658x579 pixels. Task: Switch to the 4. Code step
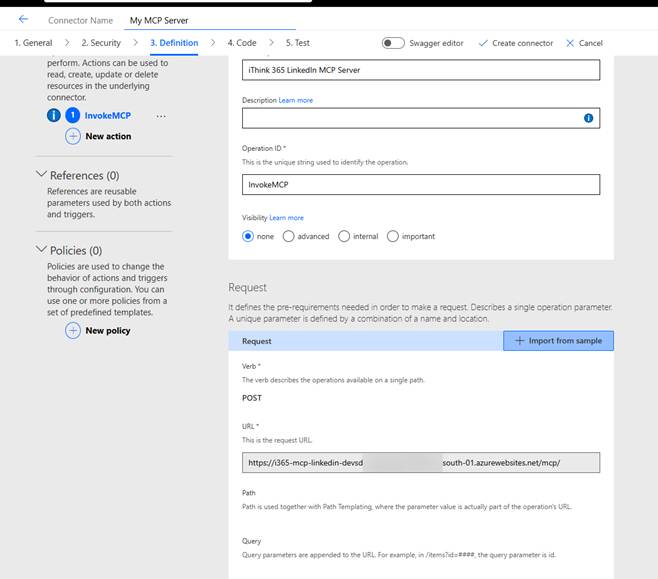coord(242,43)
